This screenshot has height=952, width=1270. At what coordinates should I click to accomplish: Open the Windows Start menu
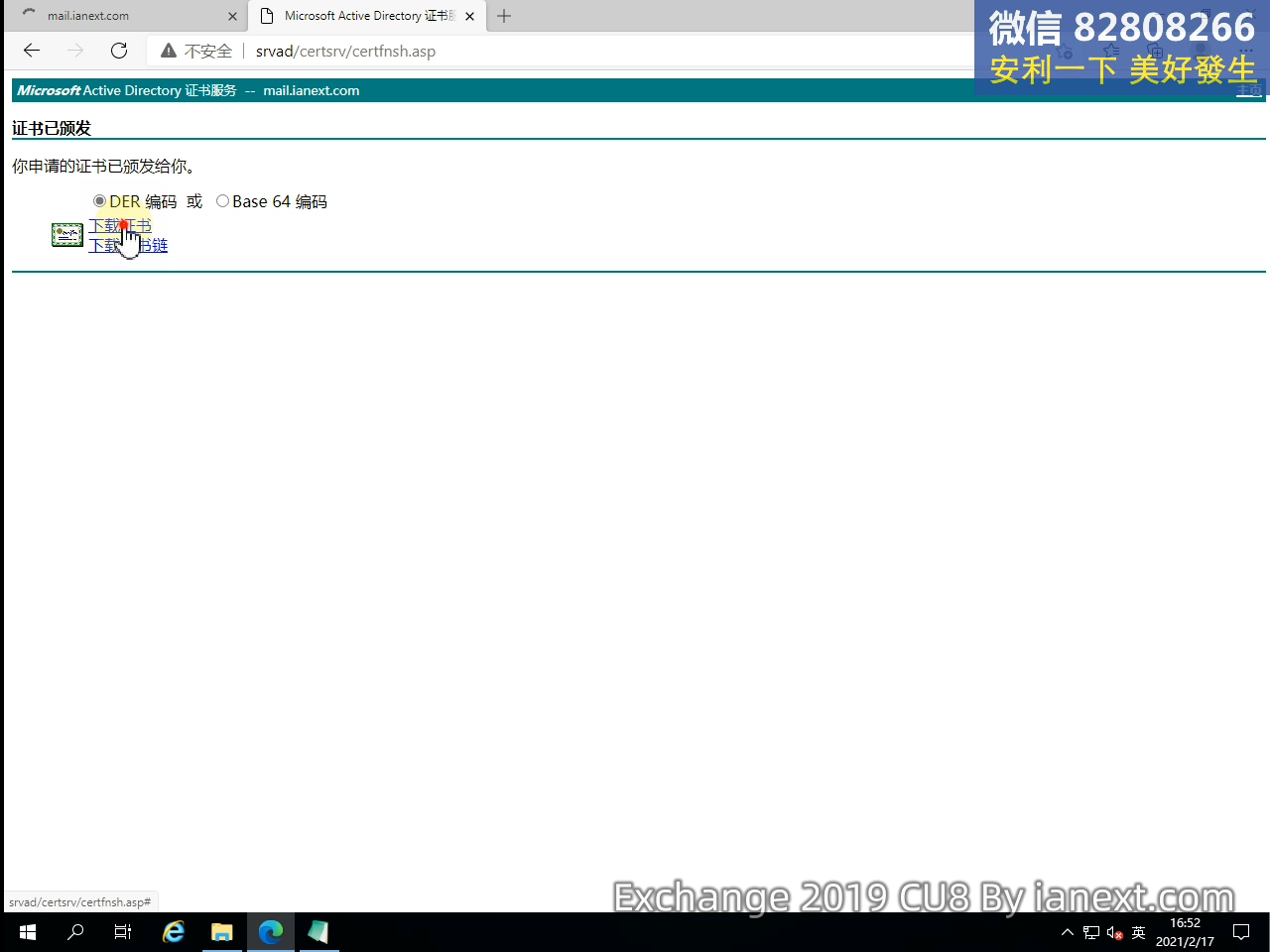(28, 932)
